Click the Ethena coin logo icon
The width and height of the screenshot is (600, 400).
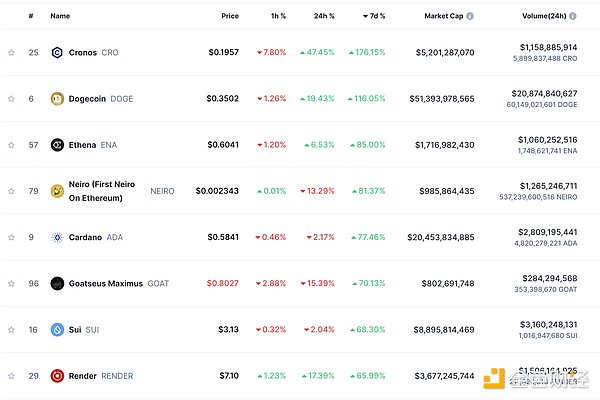tap(57, 145)
